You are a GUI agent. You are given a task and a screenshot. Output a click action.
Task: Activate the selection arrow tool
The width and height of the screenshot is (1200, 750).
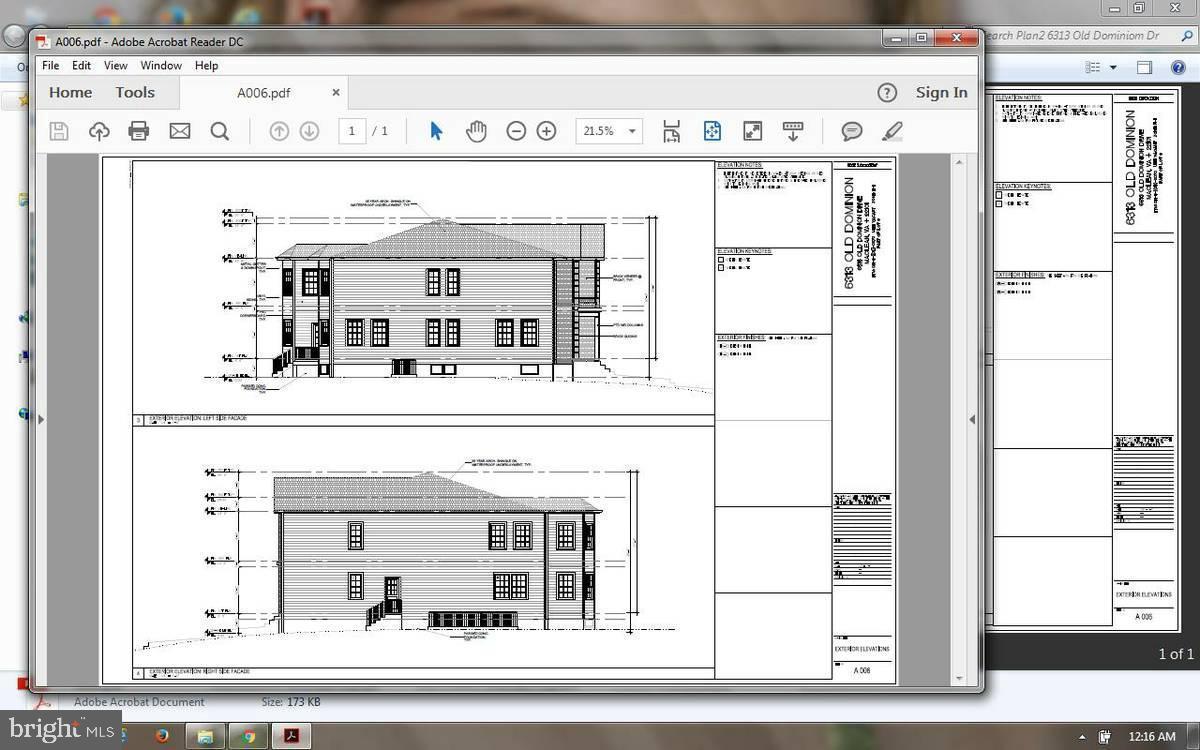coord(436,131)
